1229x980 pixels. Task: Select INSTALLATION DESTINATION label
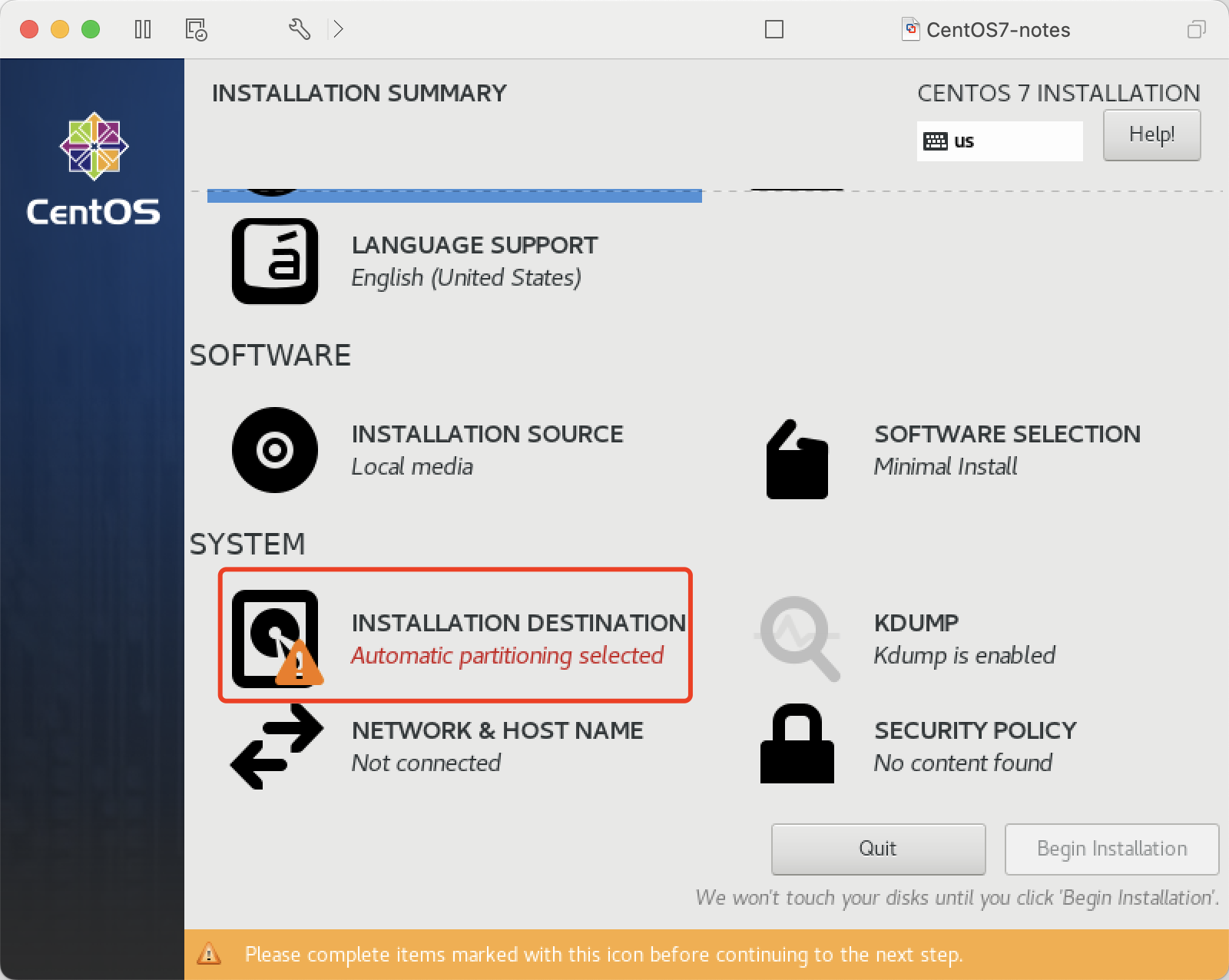(518, 623)
